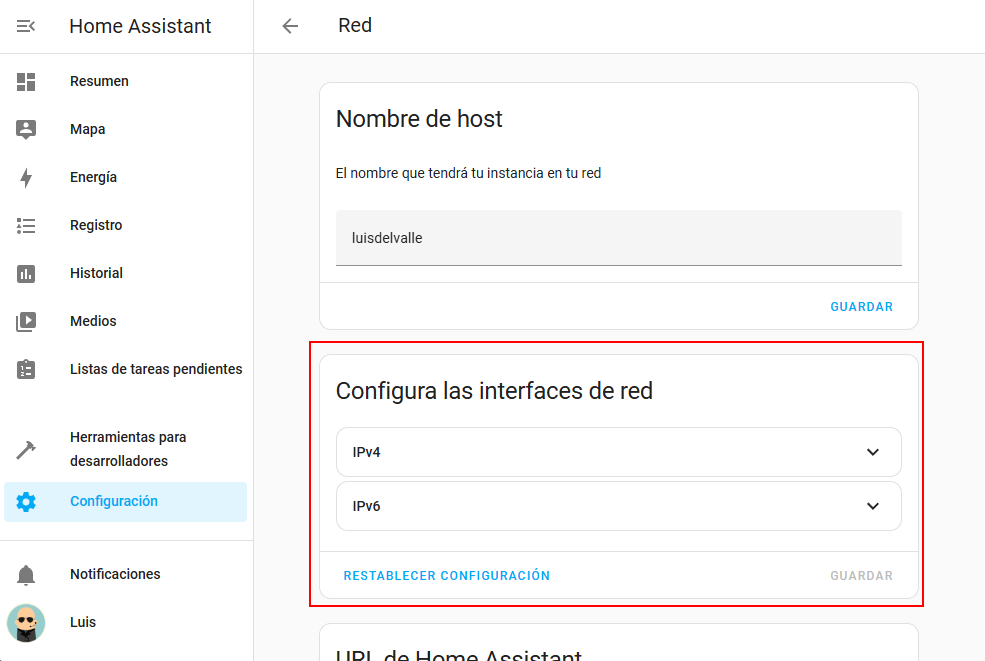Click the Medios play icon

[26, 322]
